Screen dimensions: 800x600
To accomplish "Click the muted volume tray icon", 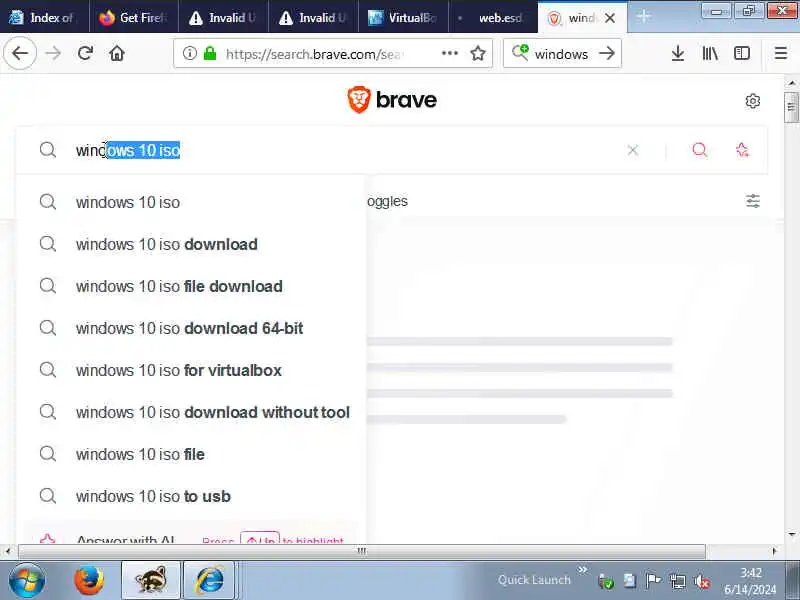I will [x=702, y=581].
